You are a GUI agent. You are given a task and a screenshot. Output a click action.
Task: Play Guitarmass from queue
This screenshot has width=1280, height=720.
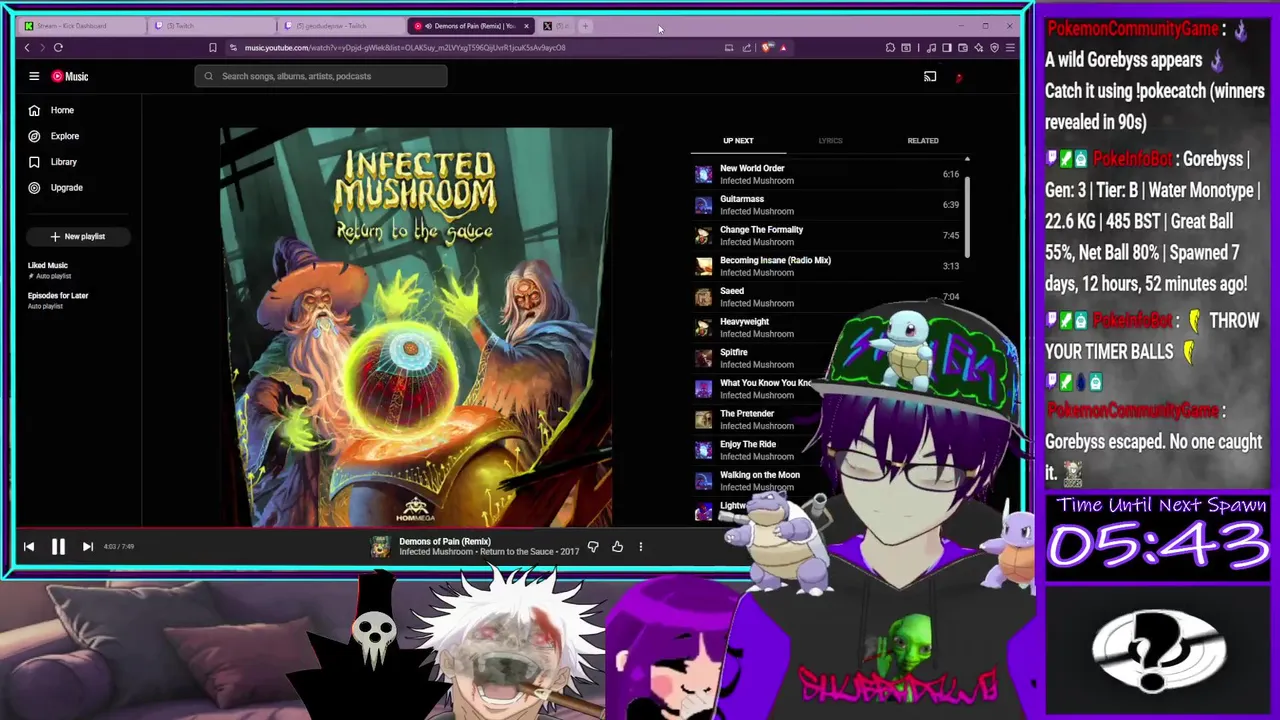pyautogui.click(x=828, y=205)
